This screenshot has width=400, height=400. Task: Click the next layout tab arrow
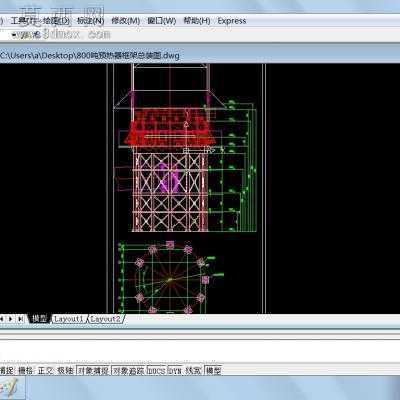tap(11, 319)
